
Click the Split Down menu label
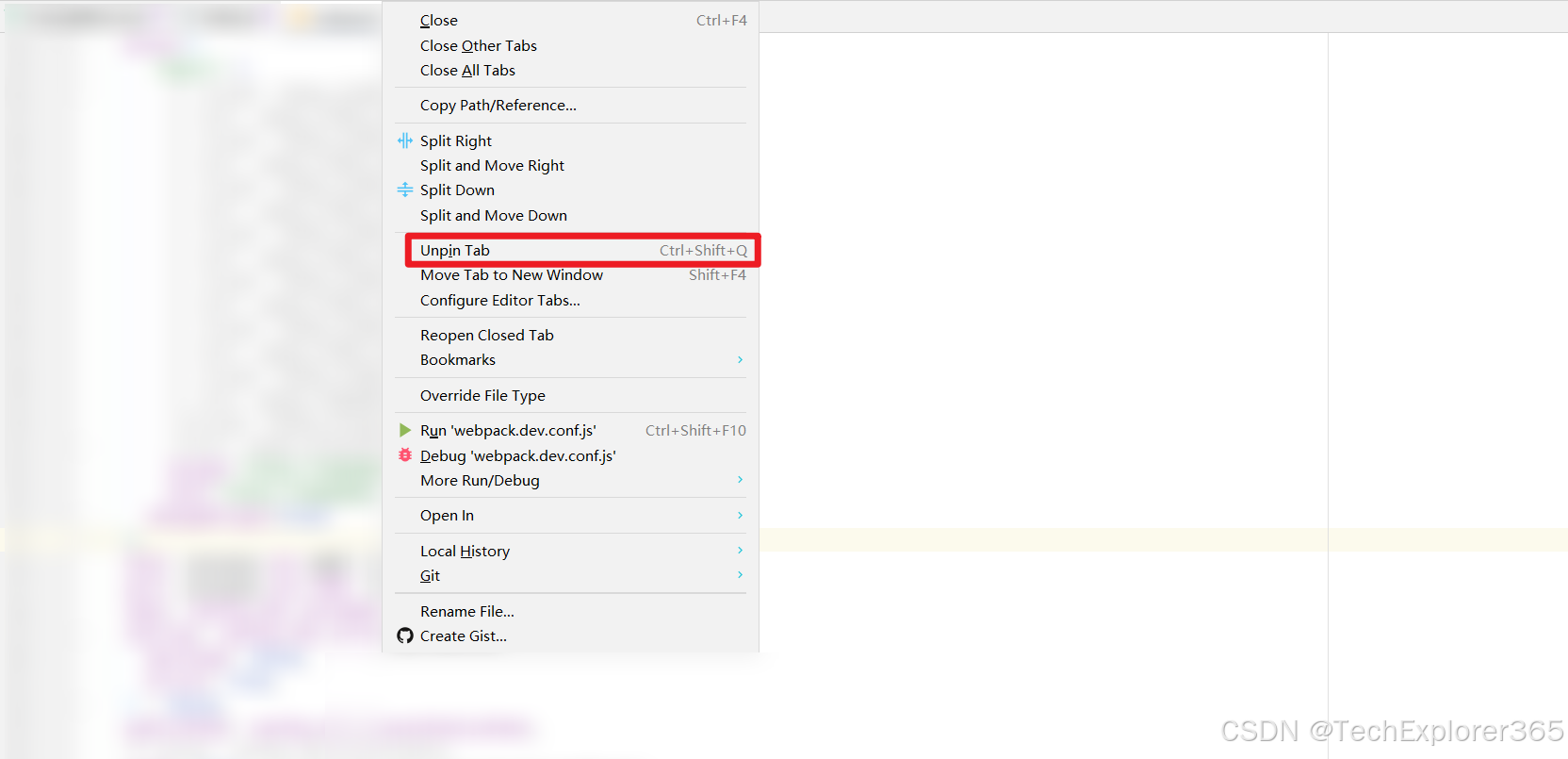tap(457, 190)
